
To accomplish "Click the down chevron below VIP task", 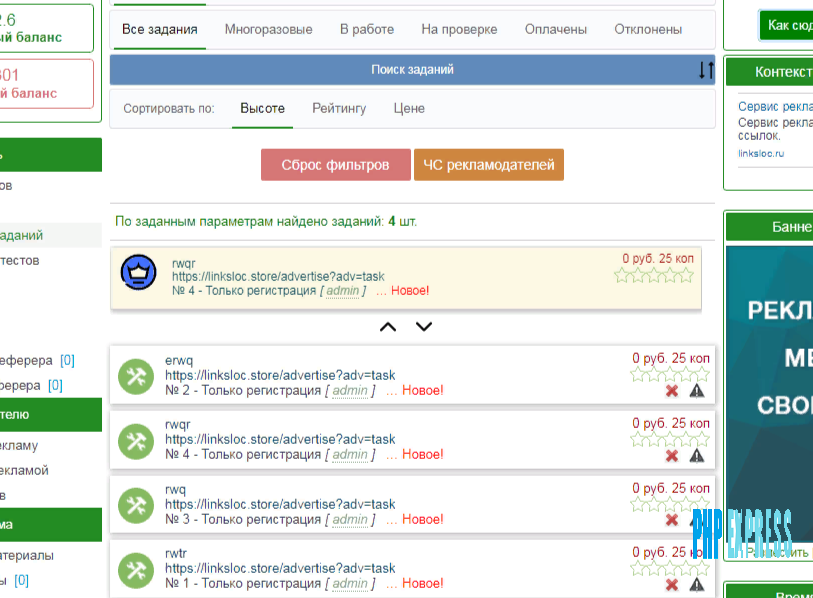I will tap(424, 327).
